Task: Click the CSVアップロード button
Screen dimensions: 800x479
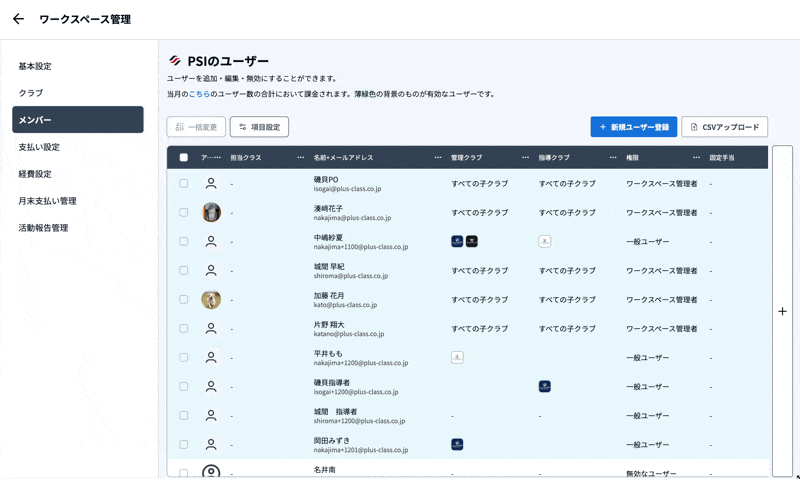Action: (x=725, y=127)
